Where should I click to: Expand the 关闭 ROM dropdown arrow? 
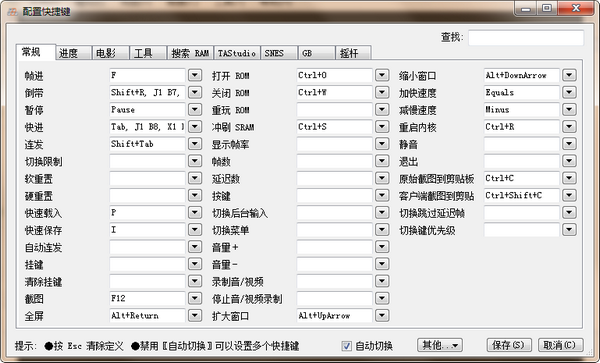(382, 92)
